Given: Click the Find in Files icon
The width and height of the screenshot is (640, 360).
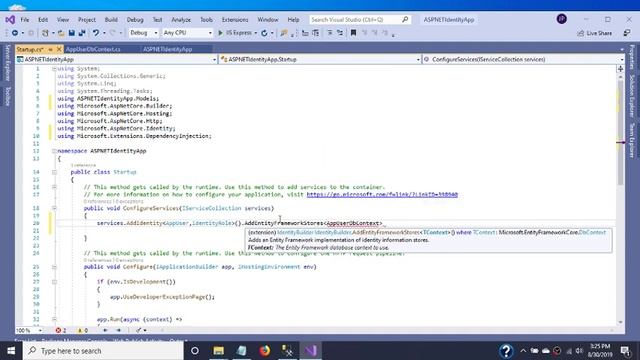Looking at the screenshot, I should pos(284,33).
